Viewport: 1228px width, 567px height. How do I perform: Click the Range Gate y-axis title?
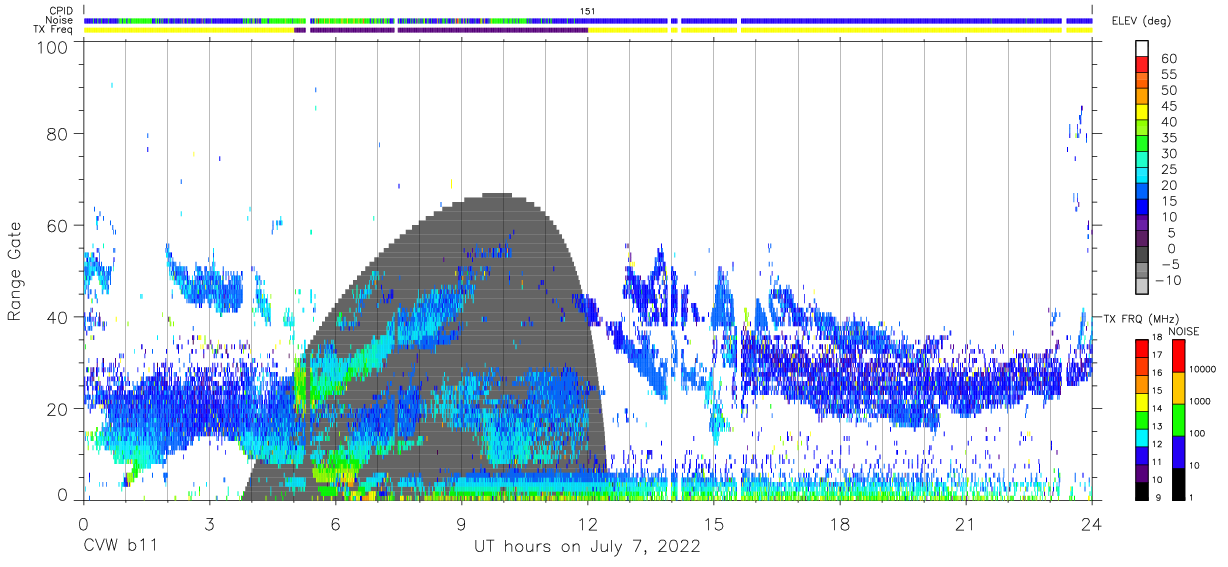[x=15, y=272]
